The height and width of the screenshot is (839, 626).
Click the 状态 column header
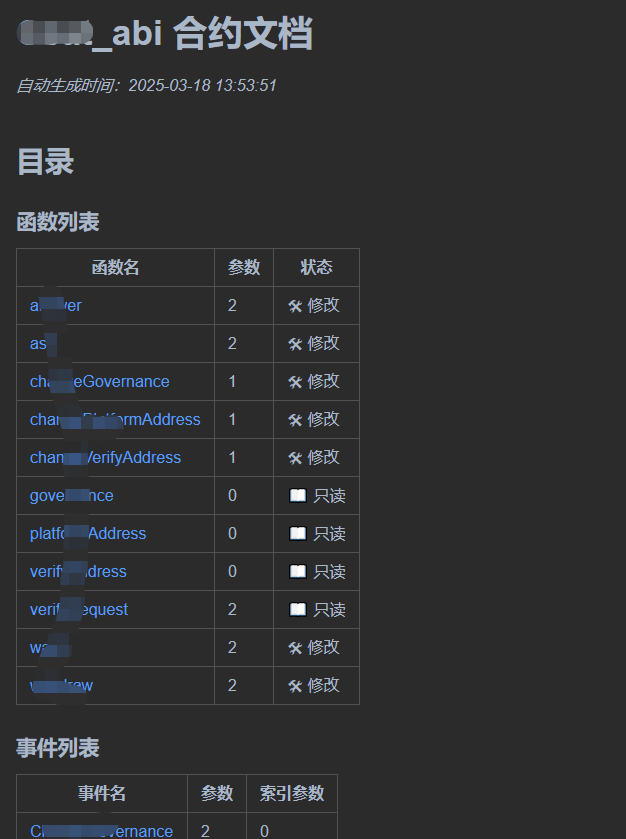point(316,267)
